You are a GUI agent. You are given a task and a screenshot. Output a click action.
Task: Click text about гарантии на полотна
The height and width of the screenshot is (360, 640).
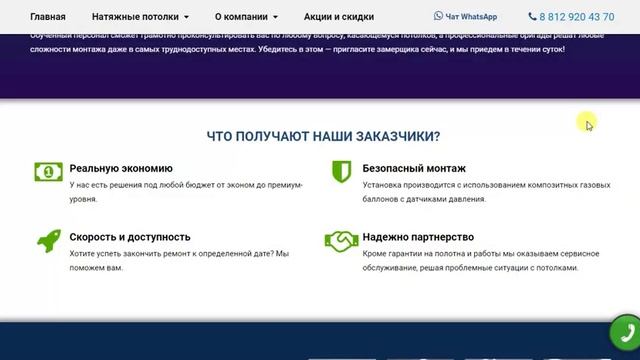[x=481, y=260]
